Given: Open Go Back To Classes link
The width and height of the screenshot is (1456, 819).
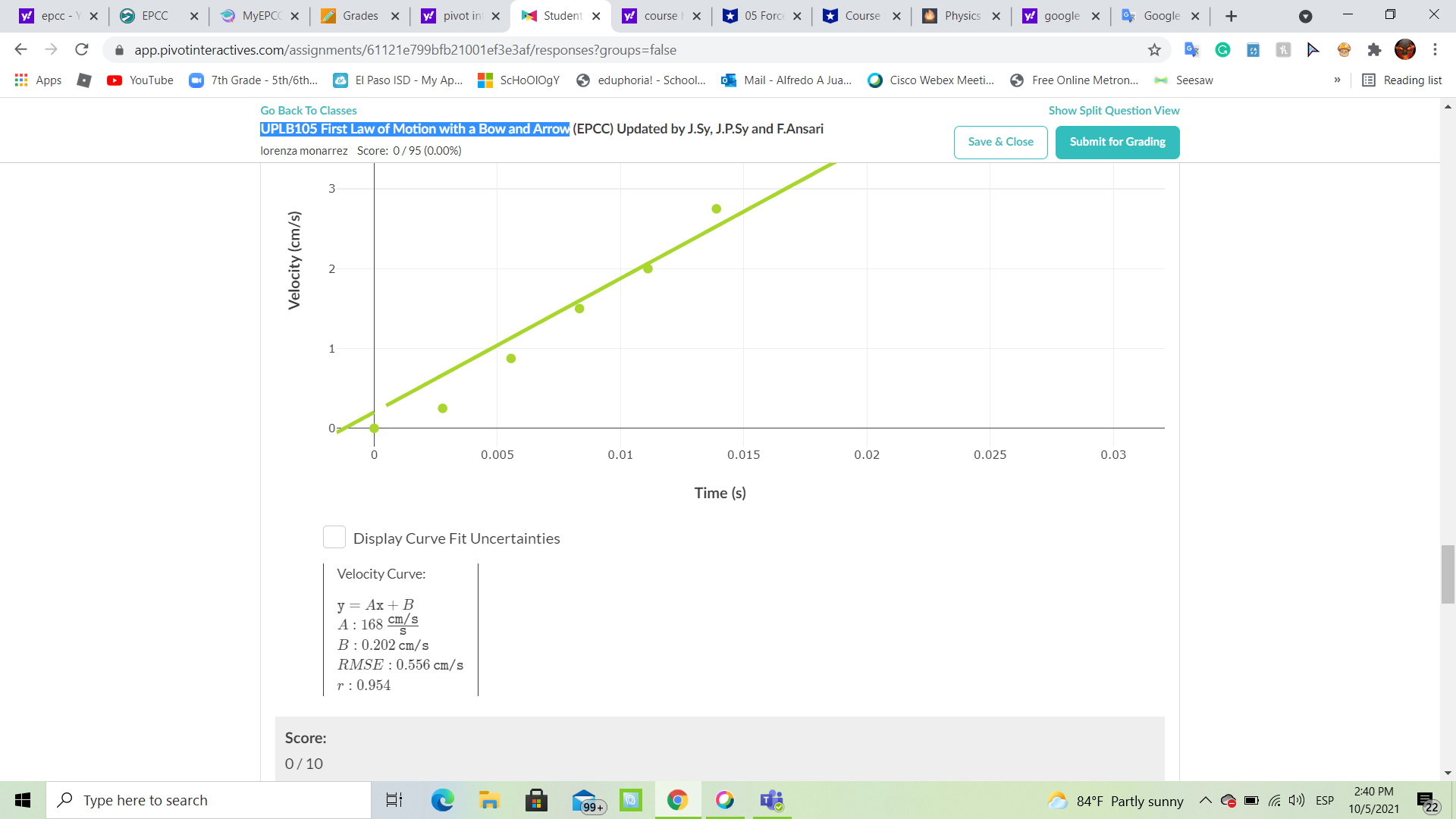Looking at the screenshot, I should click(x=308, y=111).
